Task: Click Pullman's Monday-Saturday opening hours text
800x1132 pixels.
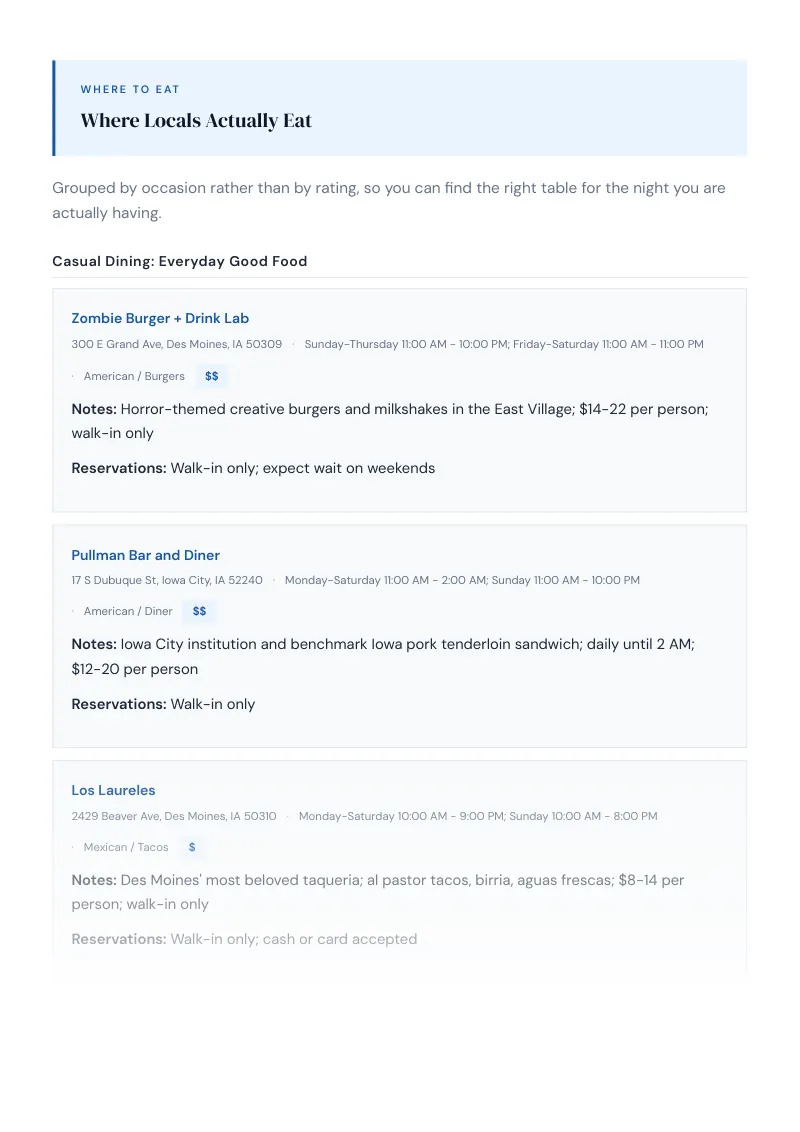Action: point(462,580)
